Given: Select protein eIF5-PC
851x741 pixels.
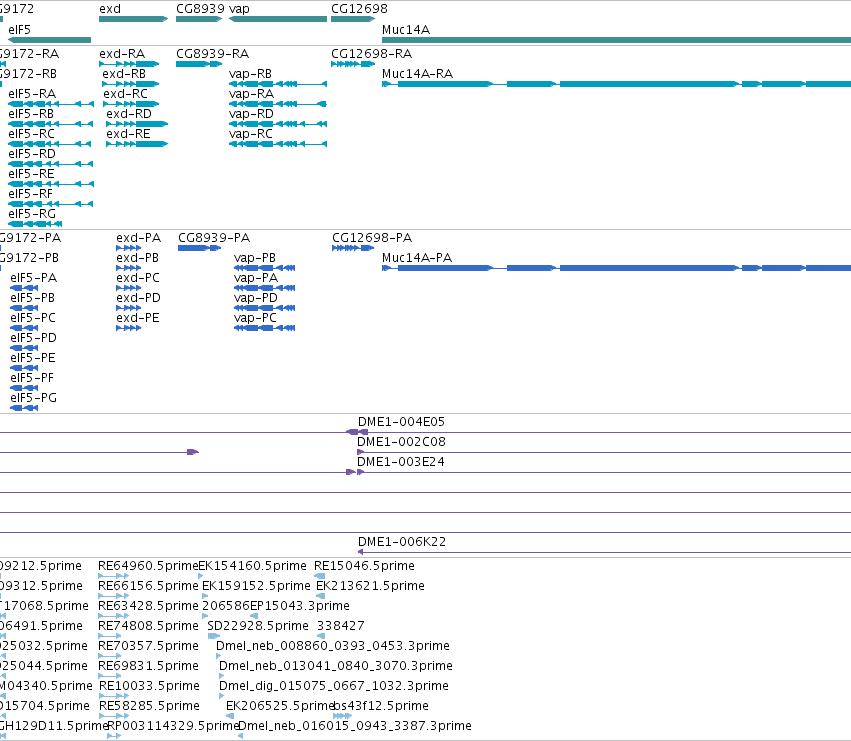Looking at the screenshot, I should (24, 329).
